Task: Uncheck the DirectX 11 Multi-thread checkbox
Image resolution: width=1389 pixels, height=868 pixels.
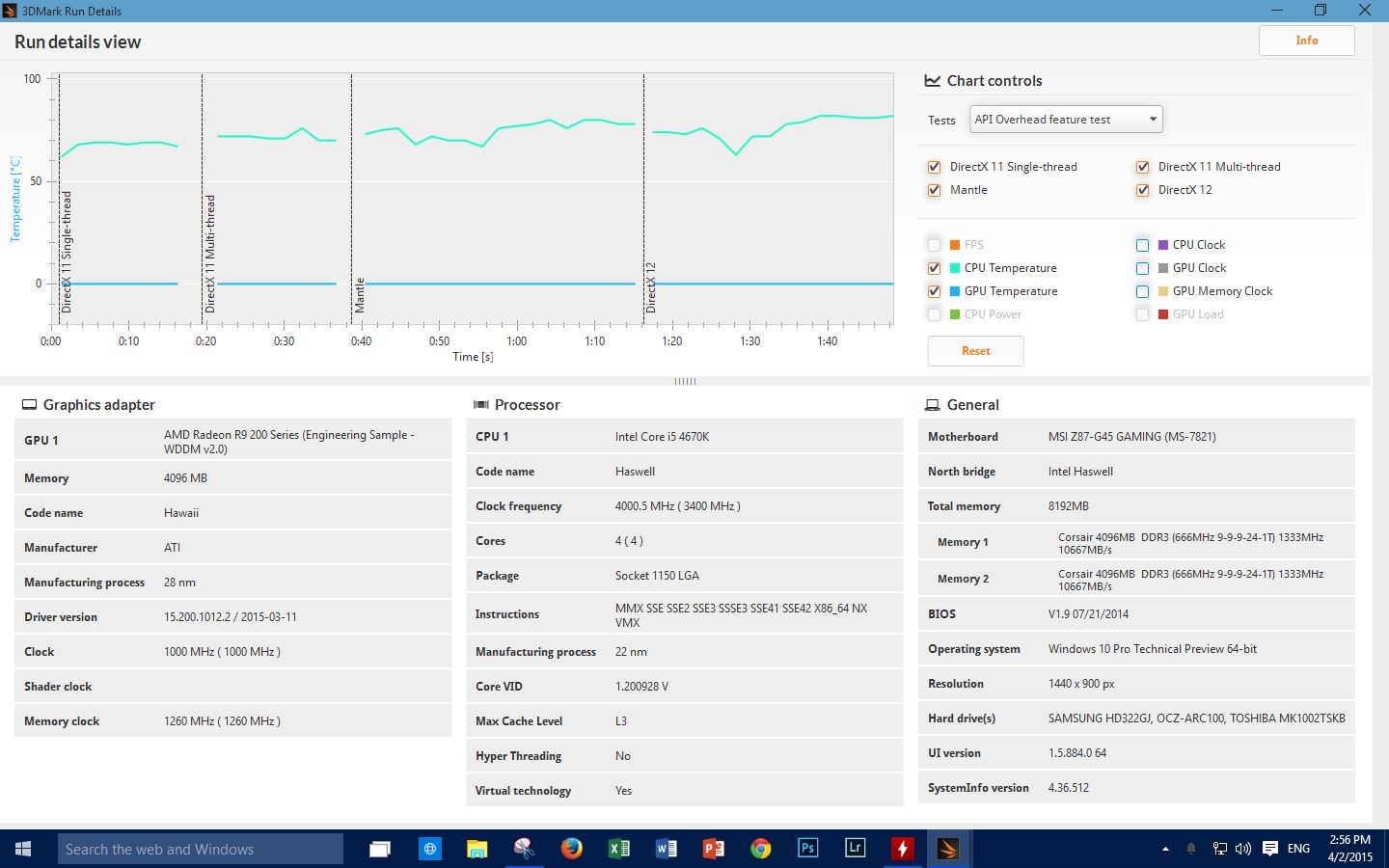Action: 1142,167
